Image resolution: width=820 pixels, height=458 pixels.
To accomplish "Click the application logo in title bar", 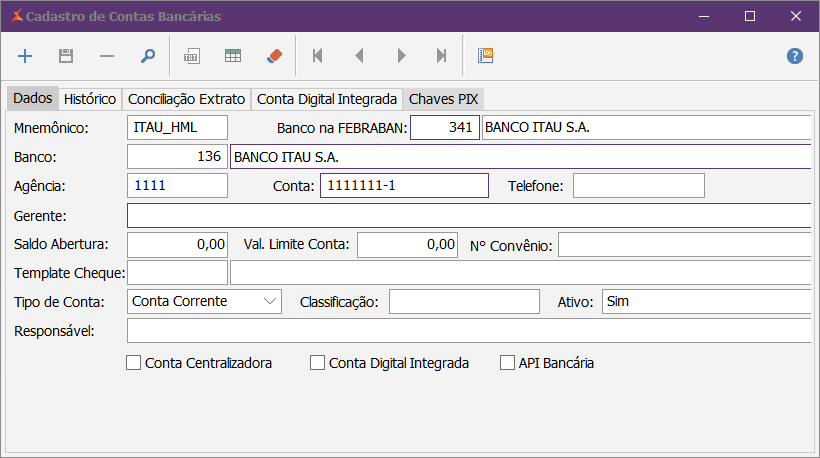I will [x=17, y=16].
